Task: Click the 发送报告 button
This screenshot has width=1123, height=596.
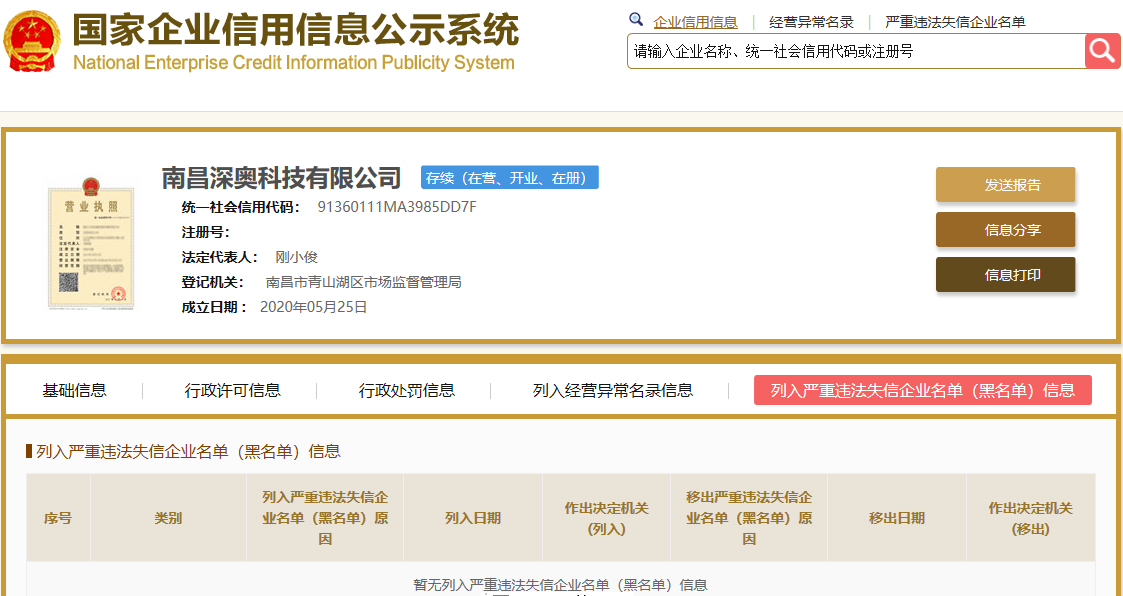Action: (x=1006, y=185)
